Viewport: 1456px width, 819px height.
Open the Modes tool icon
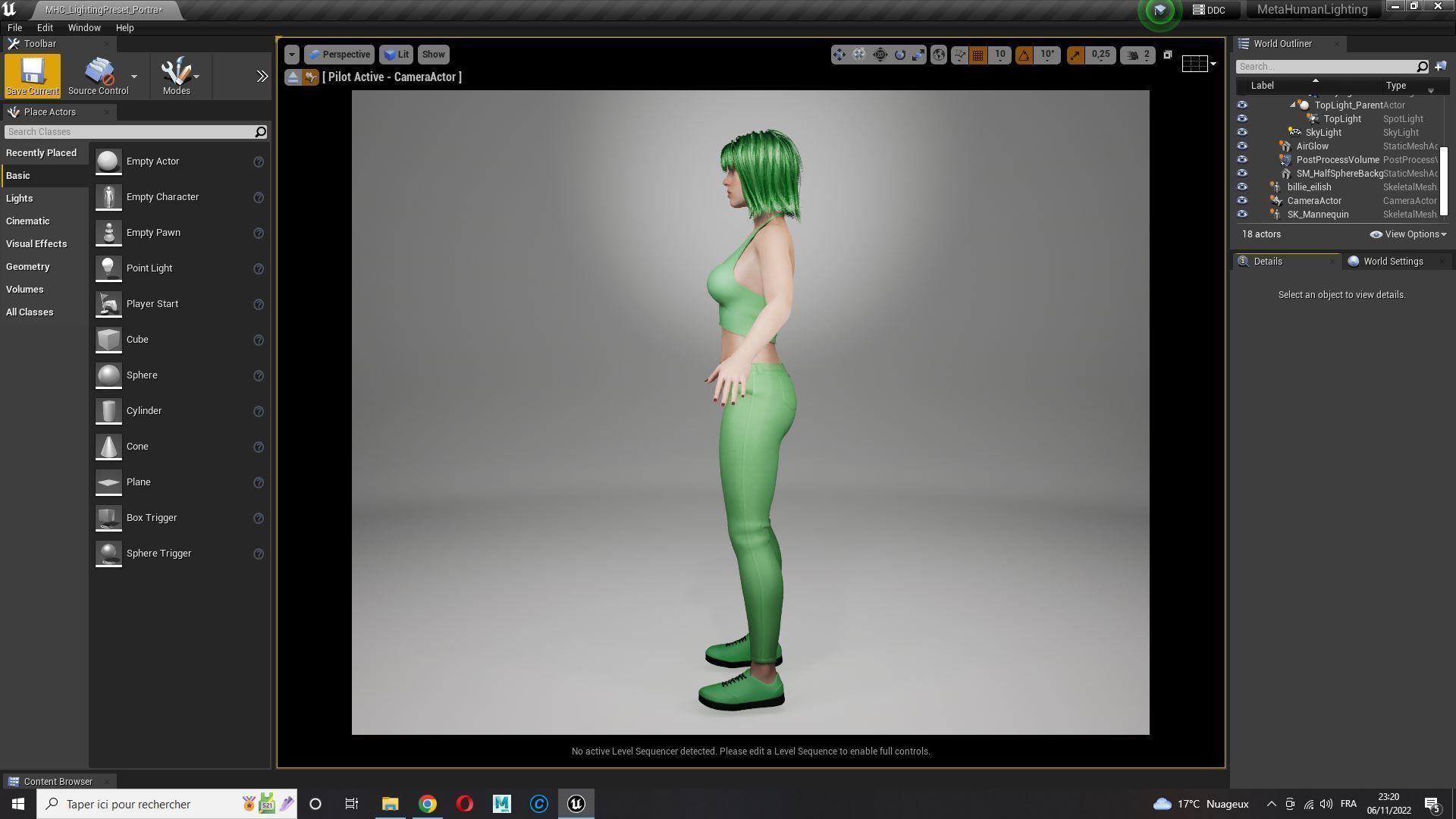point(176,75)
